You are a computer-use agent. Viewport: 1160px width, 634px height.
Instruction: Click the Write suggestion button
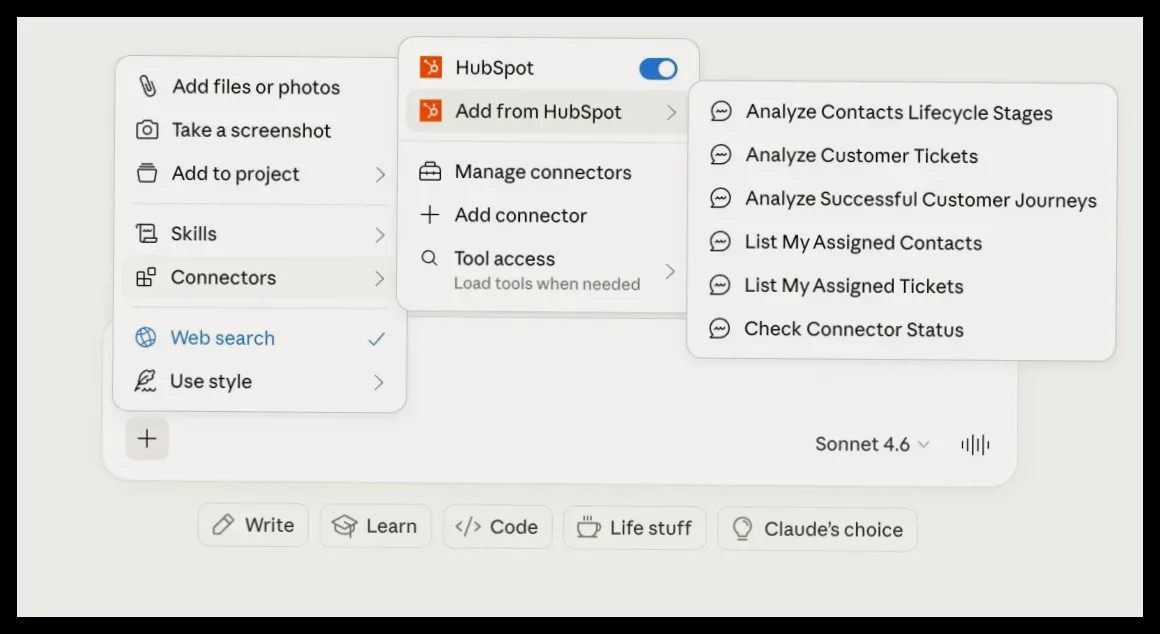(253, 525)
